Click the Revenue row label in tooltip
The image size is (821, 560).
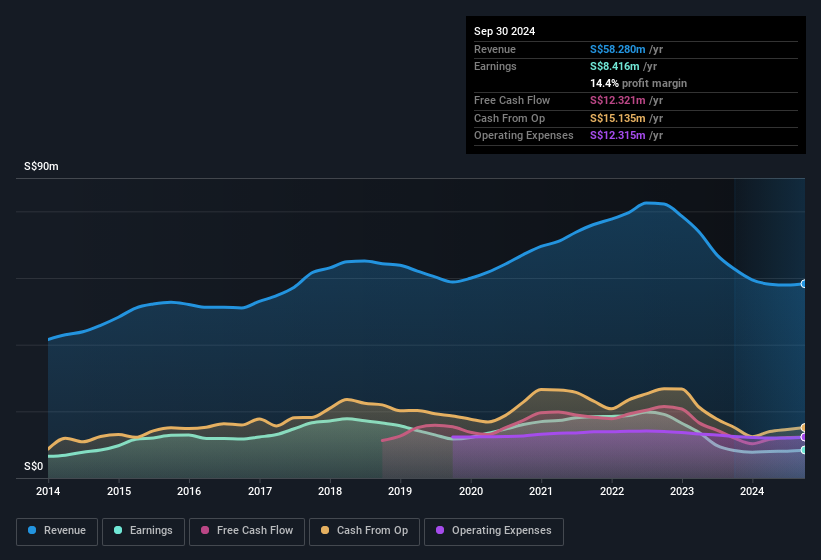[x=495, y=49]
